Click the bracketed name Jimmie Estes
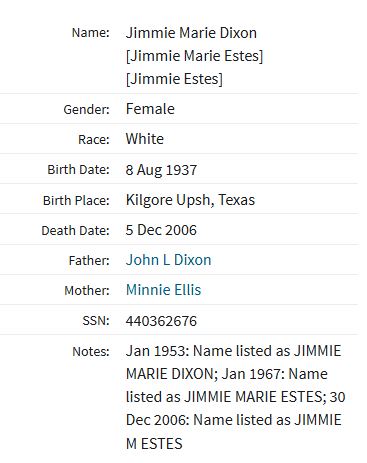Viewport: 367px width, 463px height. tap(174, 79)
